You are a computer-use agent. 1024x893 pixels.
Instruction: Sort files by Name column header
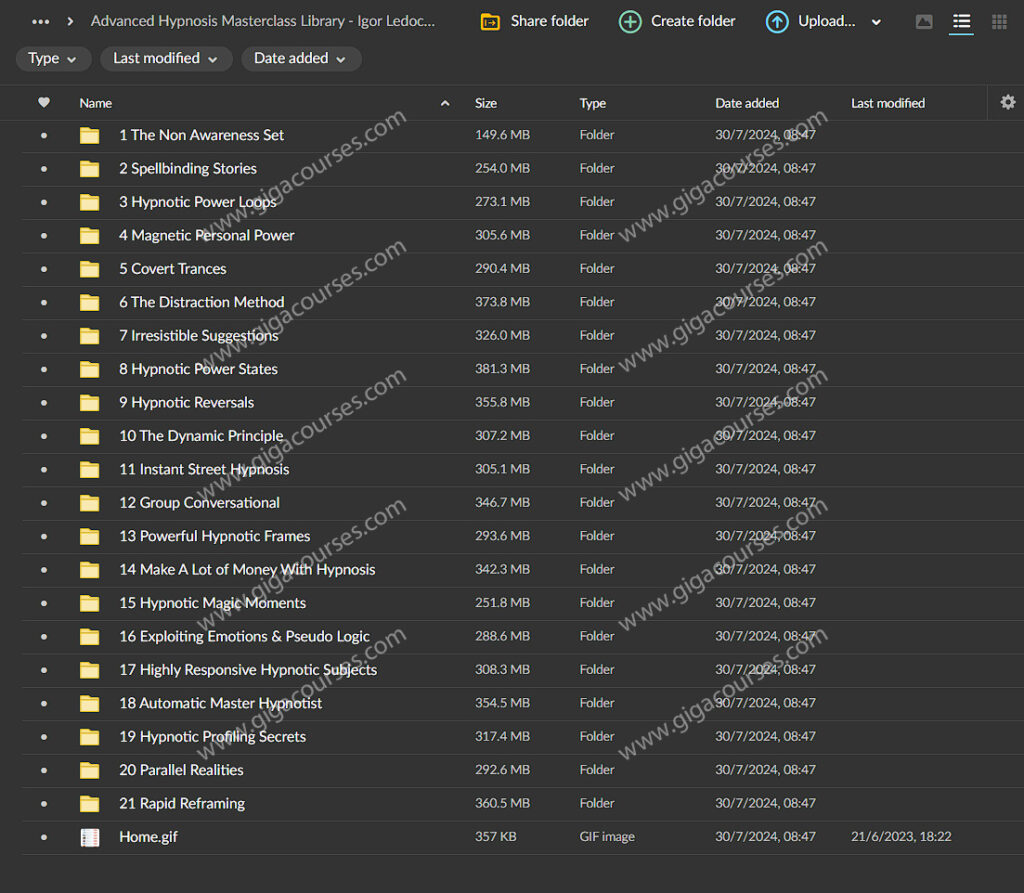click(96, 103)
